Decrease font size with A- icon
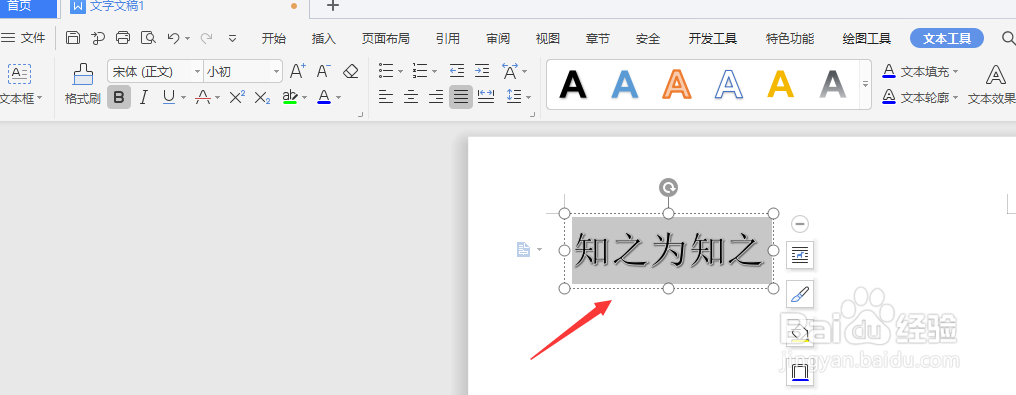Image resolution: width=1016 pixels, height=395 pixels. click(x=323, y=71)
